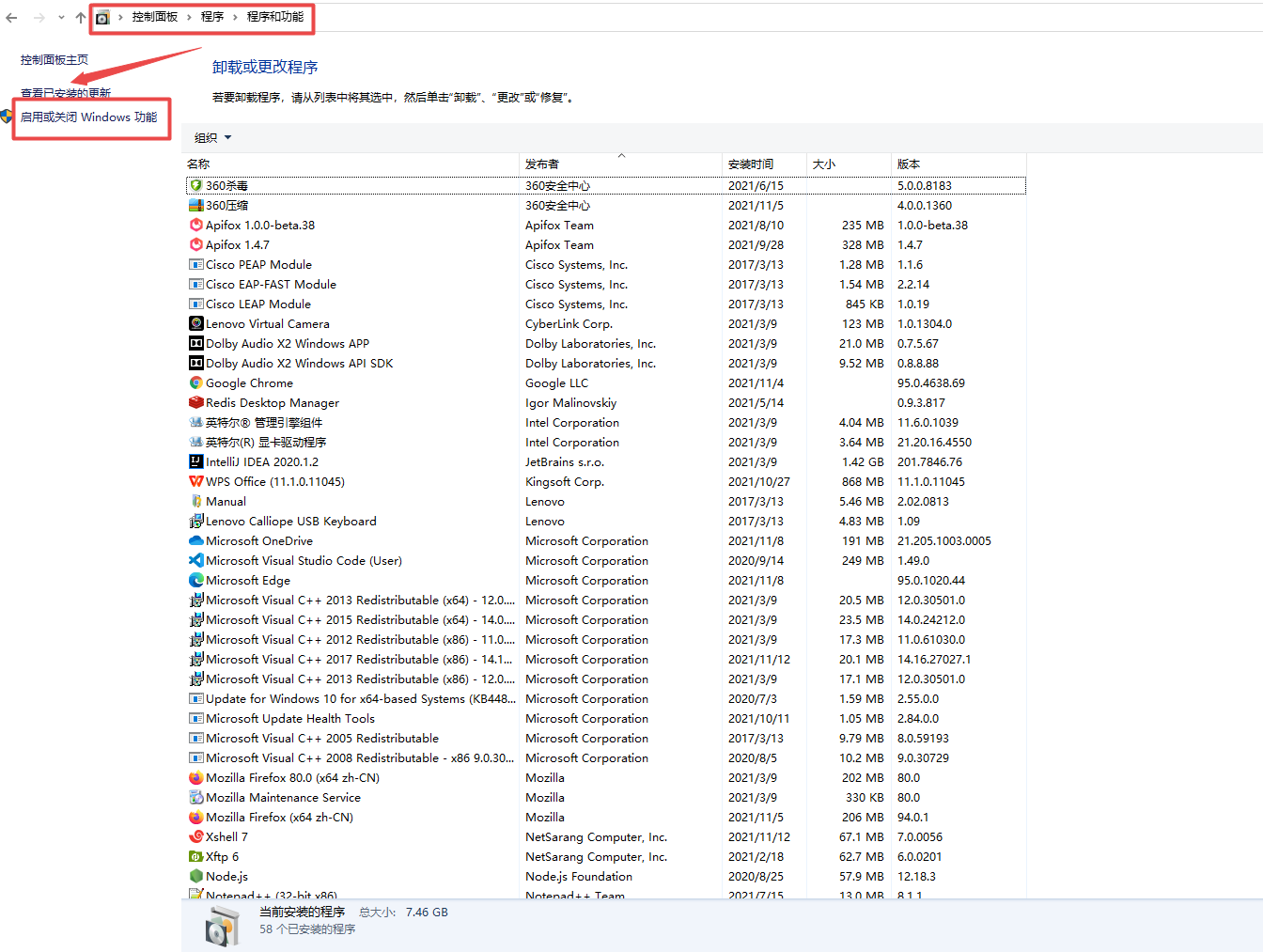Expand the chevron after 控制面板 breadcrumb

pyautogui.click(x=189, y=17)
